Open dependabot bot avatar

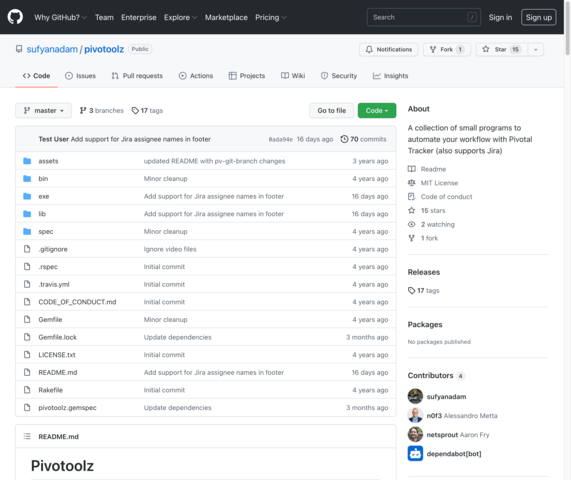point(415,453)
